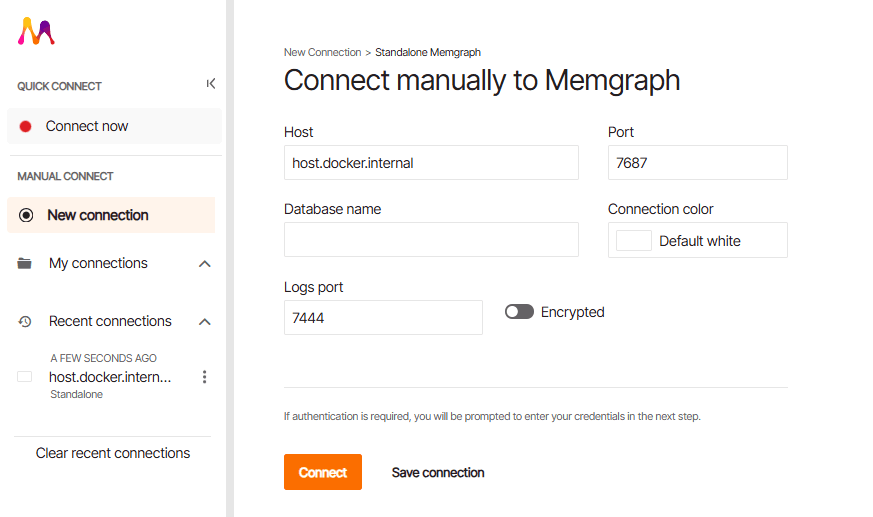The image size is (873, 517).
Task: Open the Connect now quick connect item
Action: point(114,126)
